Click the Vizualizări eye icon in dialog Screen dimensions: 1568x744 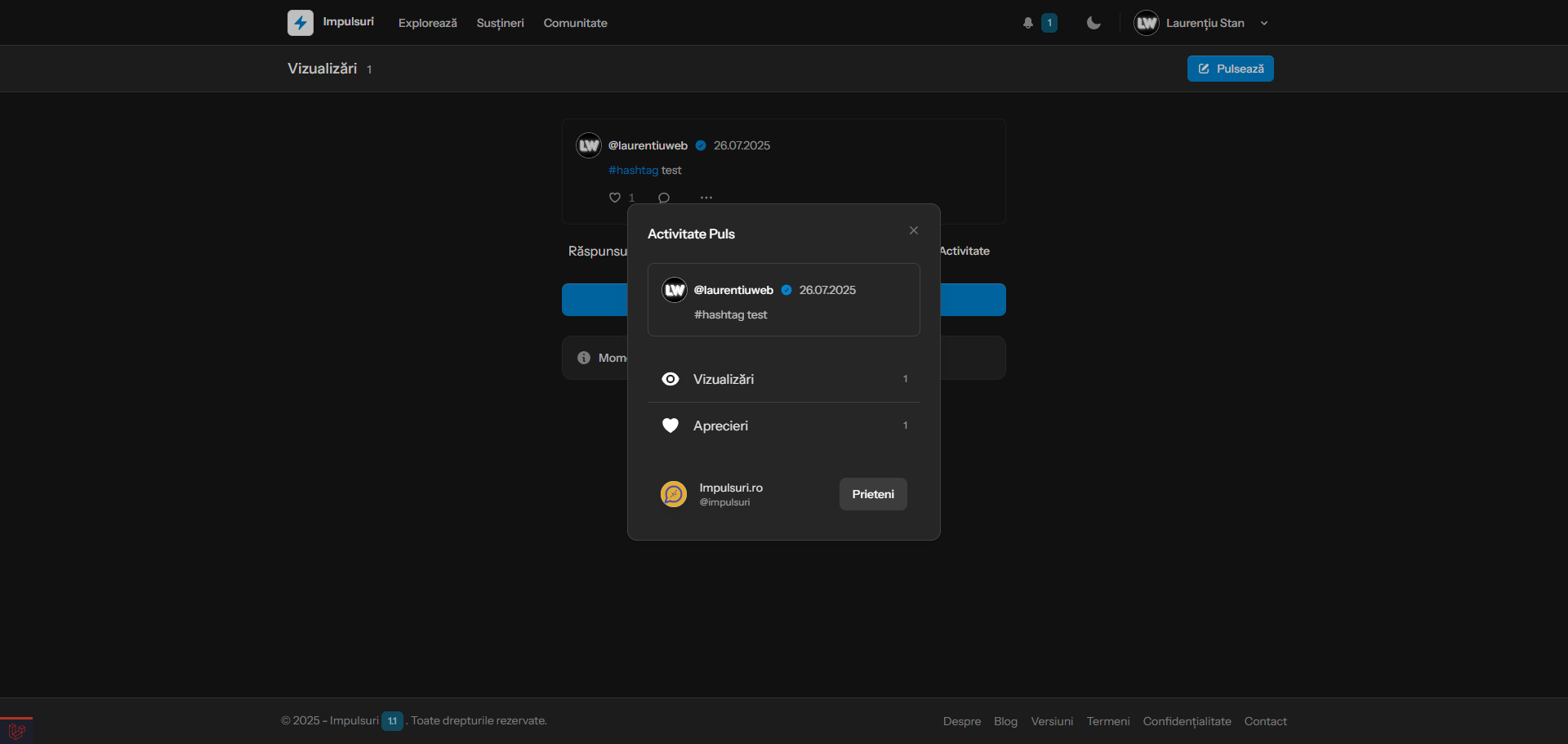(670, 379)
